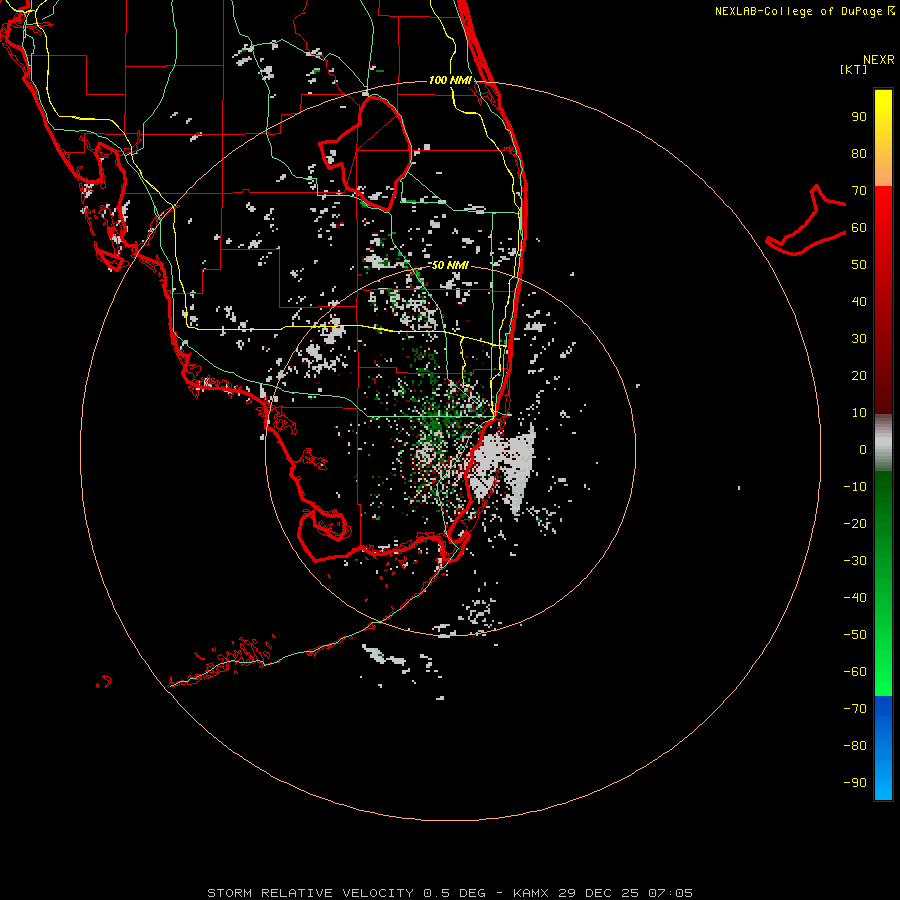Click the NEXR label above the scale
The height and width of the screenshot is (900, 900).
879,60
